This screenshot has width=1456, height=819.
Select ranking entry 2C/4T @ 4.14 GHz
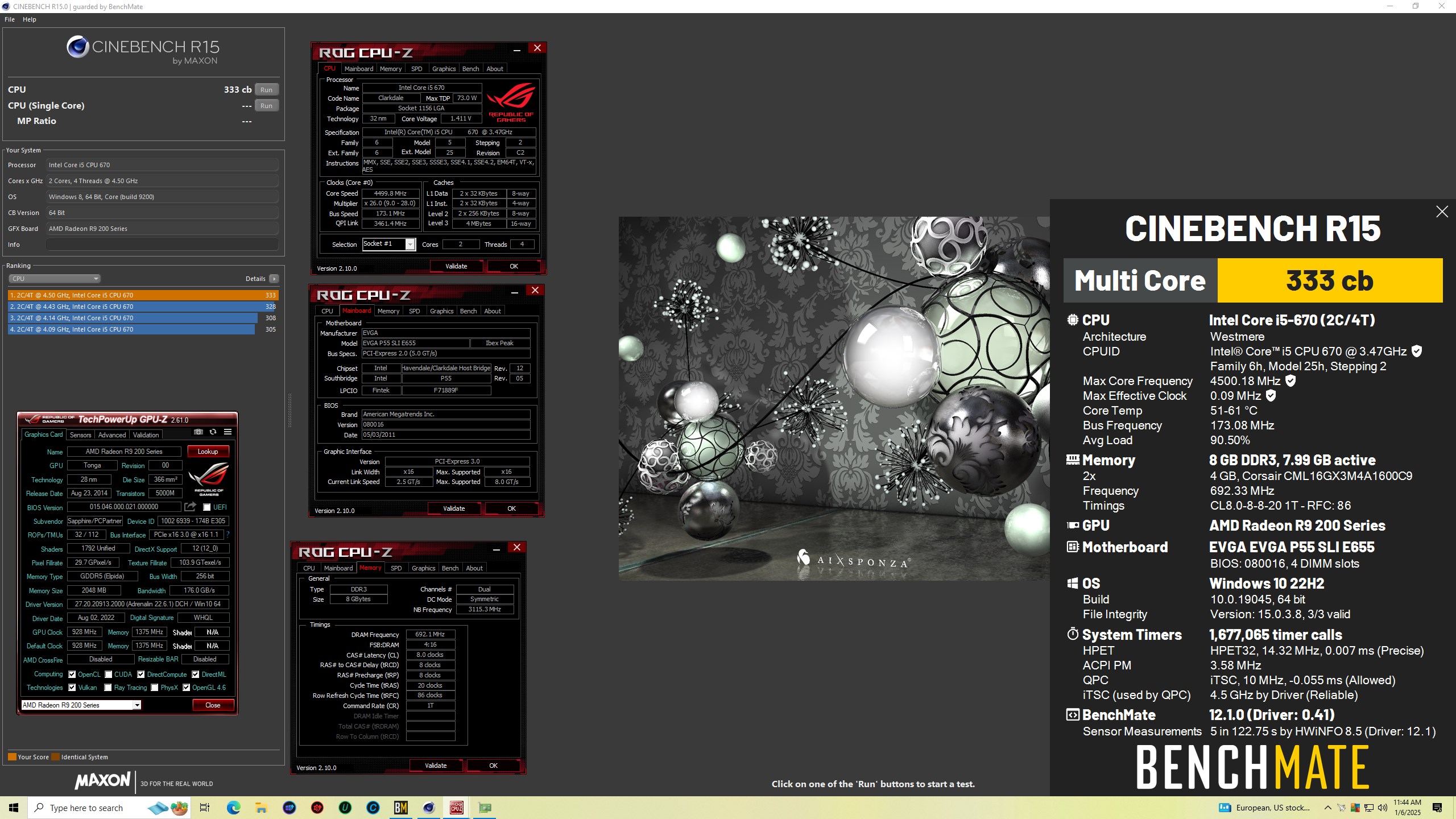point(142,318)
